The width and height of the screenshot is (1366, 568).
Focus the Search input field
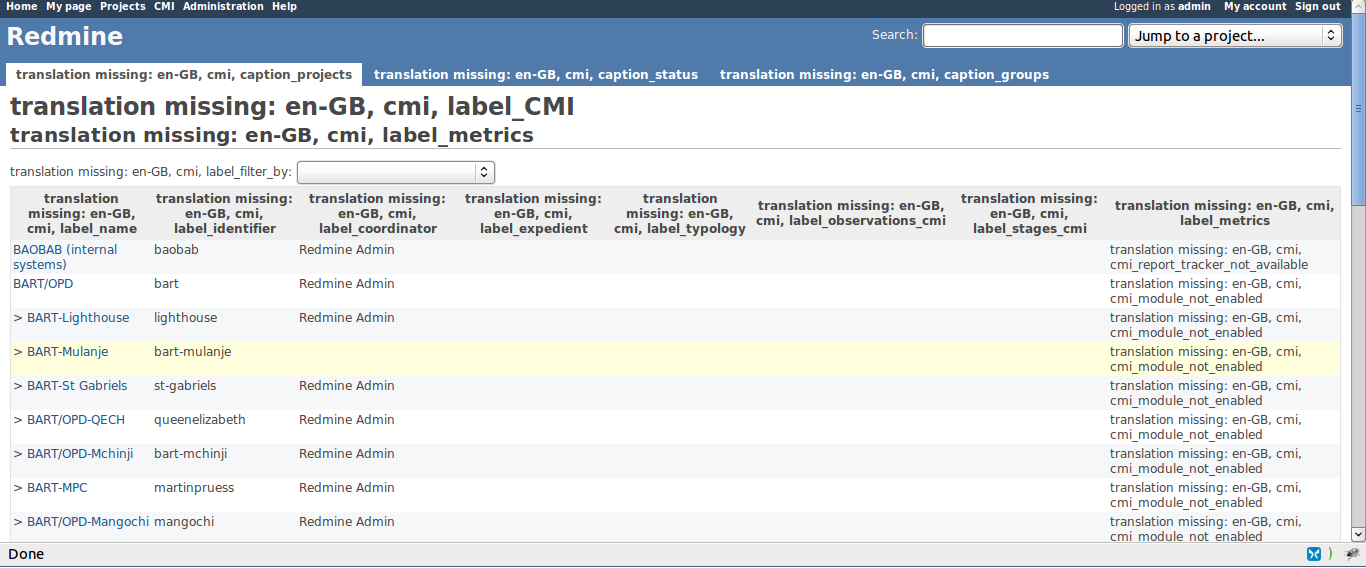point(1022,35)
